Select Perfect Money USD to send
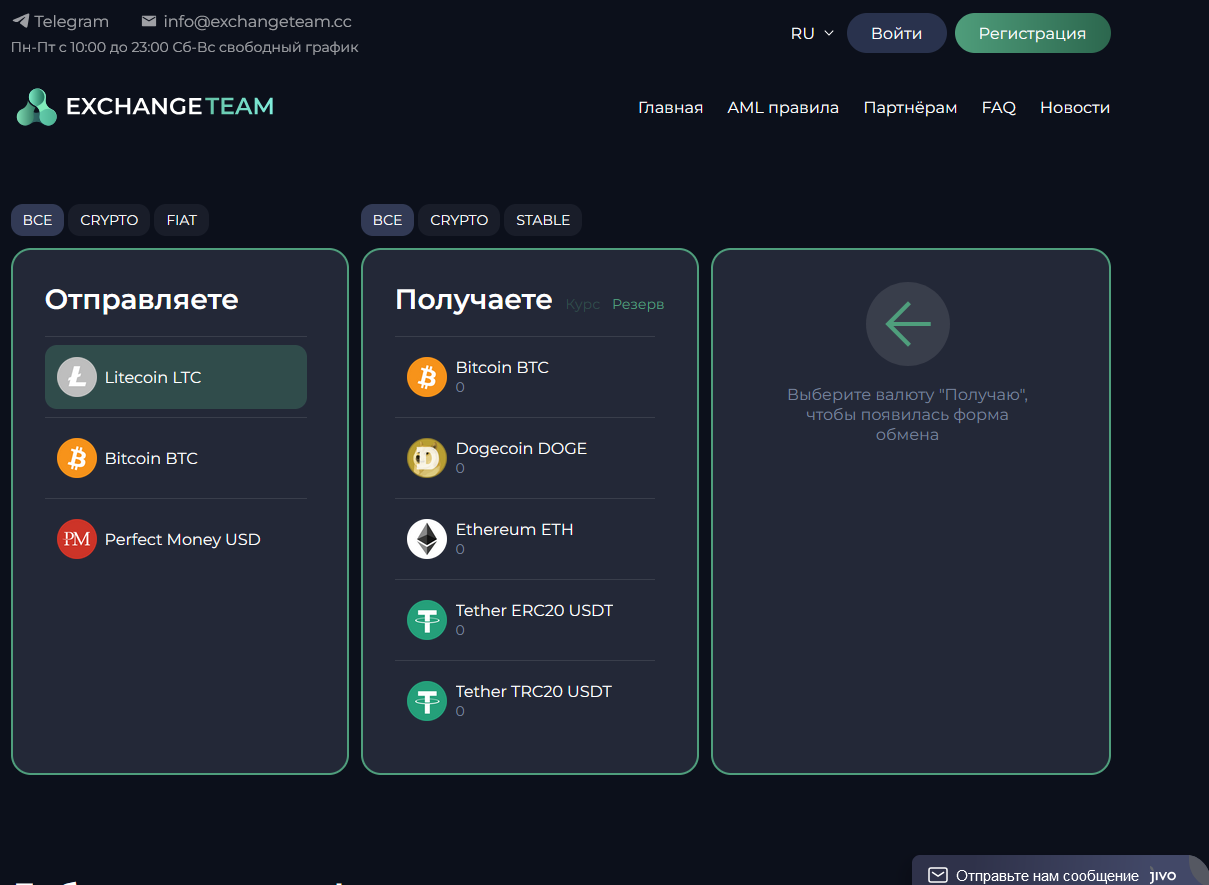 (x=176, y=539)
